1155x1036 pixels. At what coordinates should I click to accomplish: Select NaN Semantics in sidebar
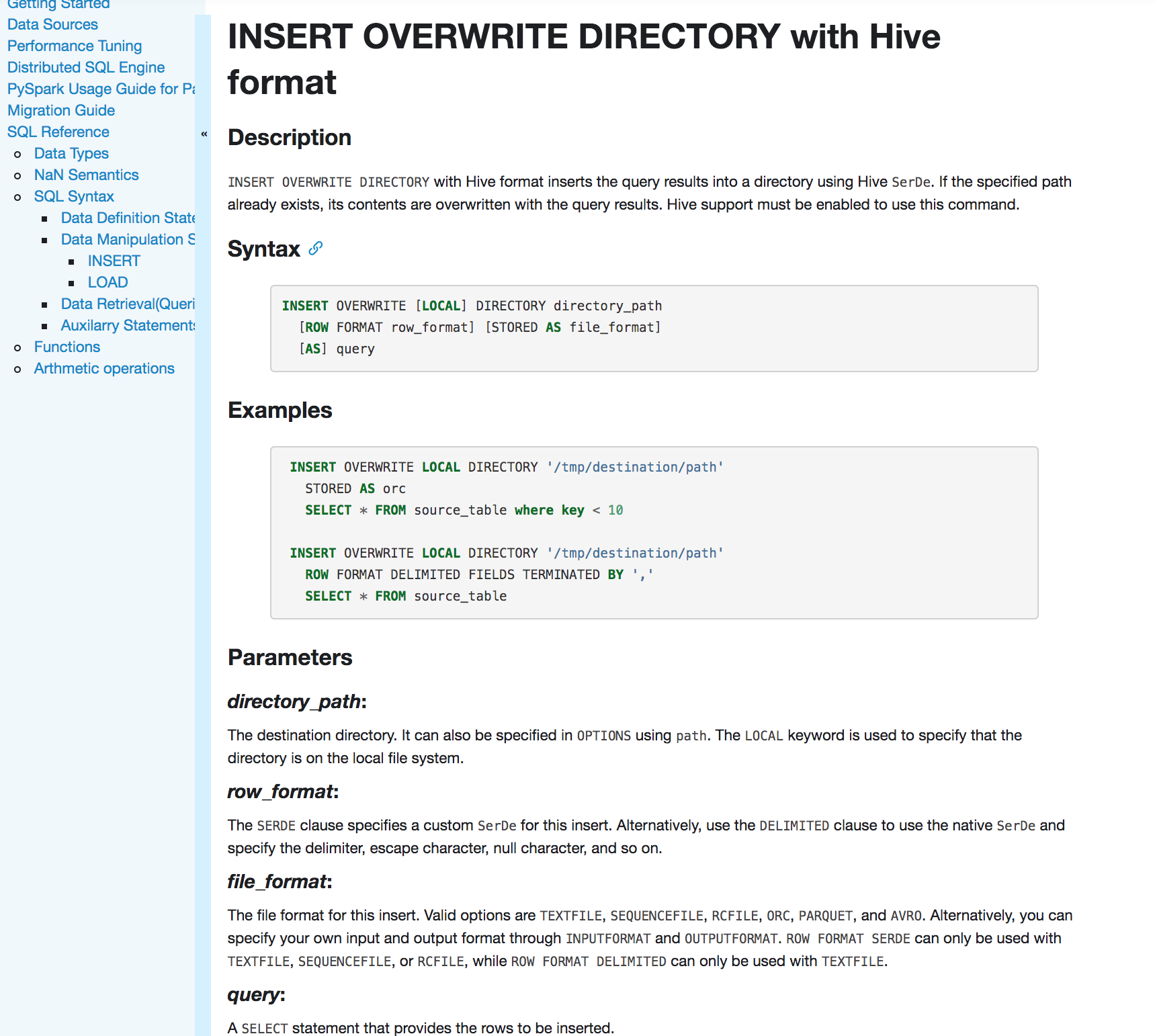pos(87,175)
